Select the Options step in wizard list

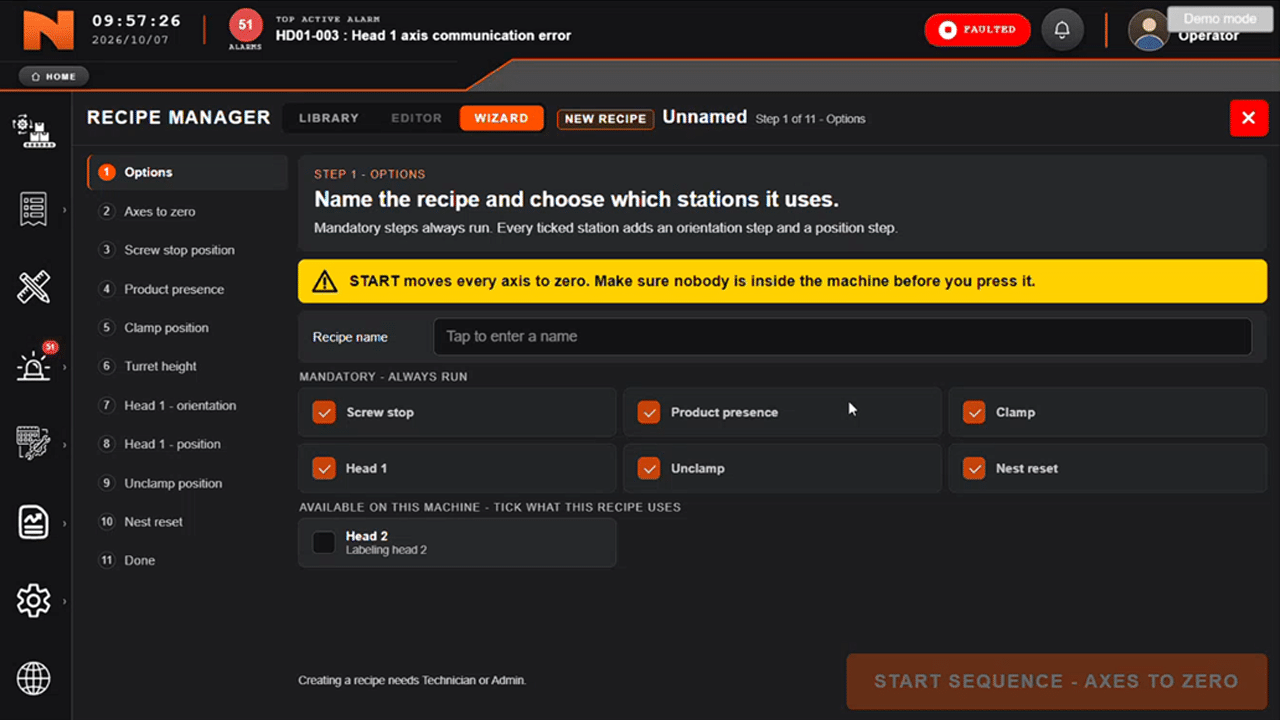point(188,172)
